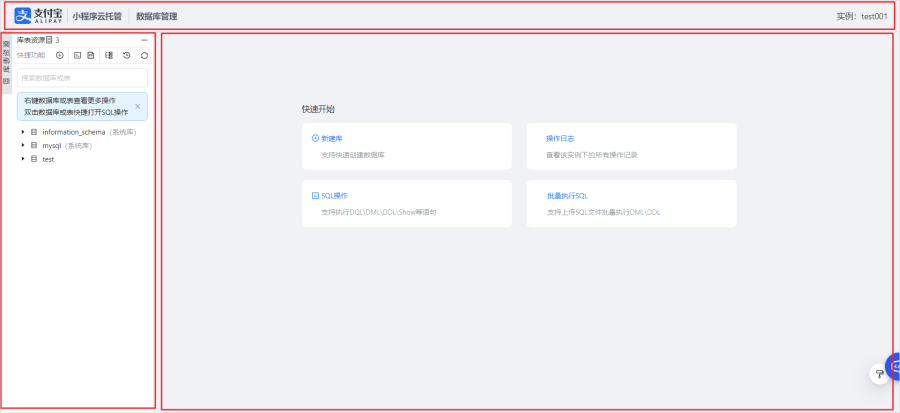Select 数据库管理 in the header

coord(157,17)
